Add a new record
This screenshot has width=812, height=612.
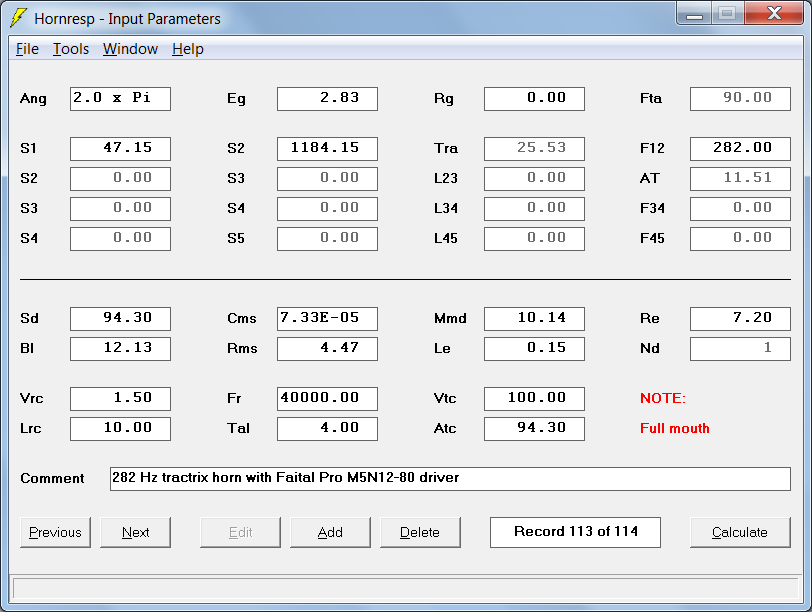(x=330, y=532)
